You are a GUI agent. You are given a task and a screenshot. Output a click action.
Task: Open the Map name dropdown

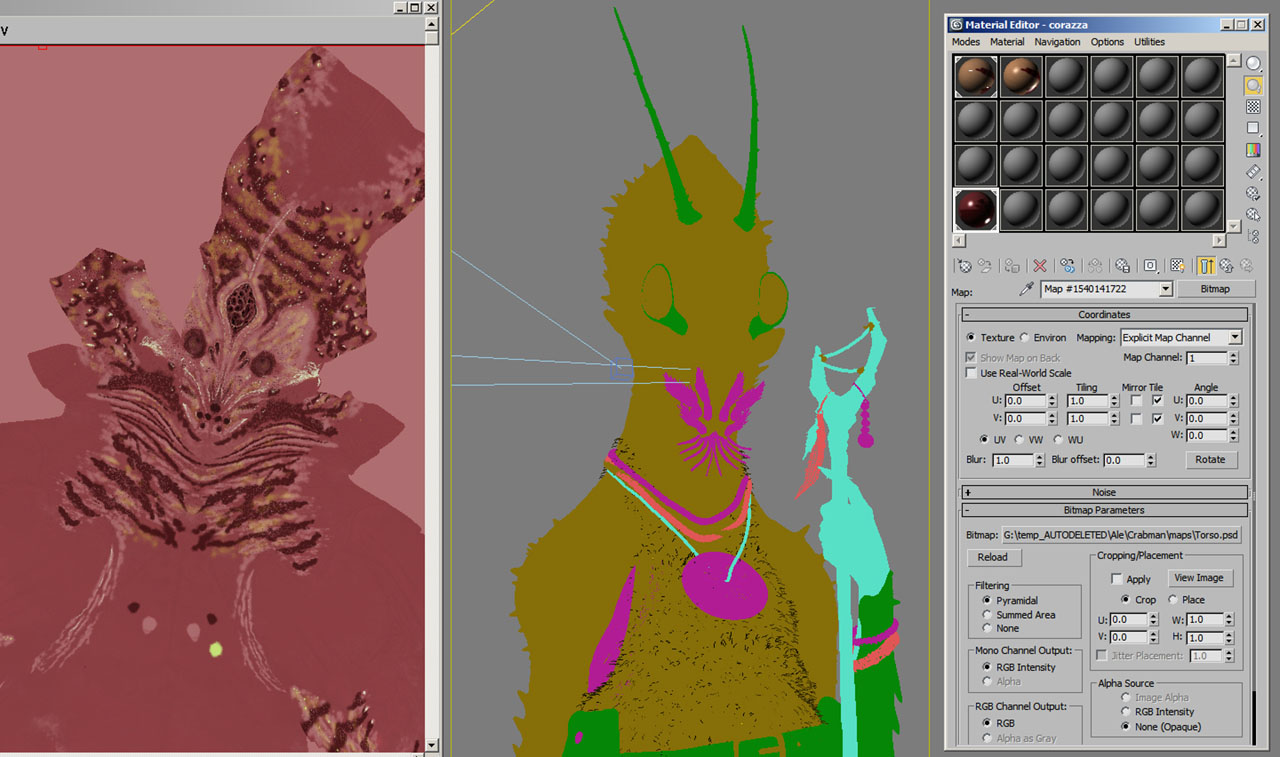(x=1165, y=289)
